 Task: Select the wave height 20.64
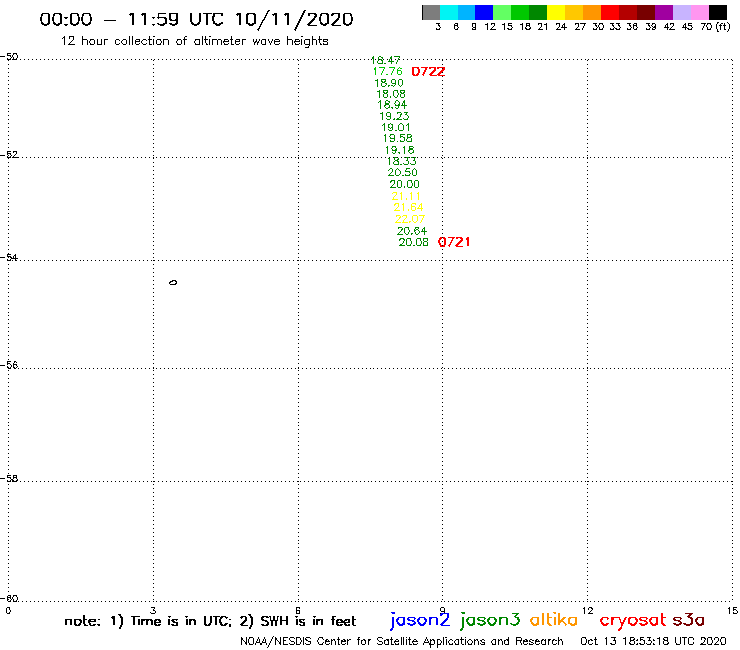click(412, 231)
